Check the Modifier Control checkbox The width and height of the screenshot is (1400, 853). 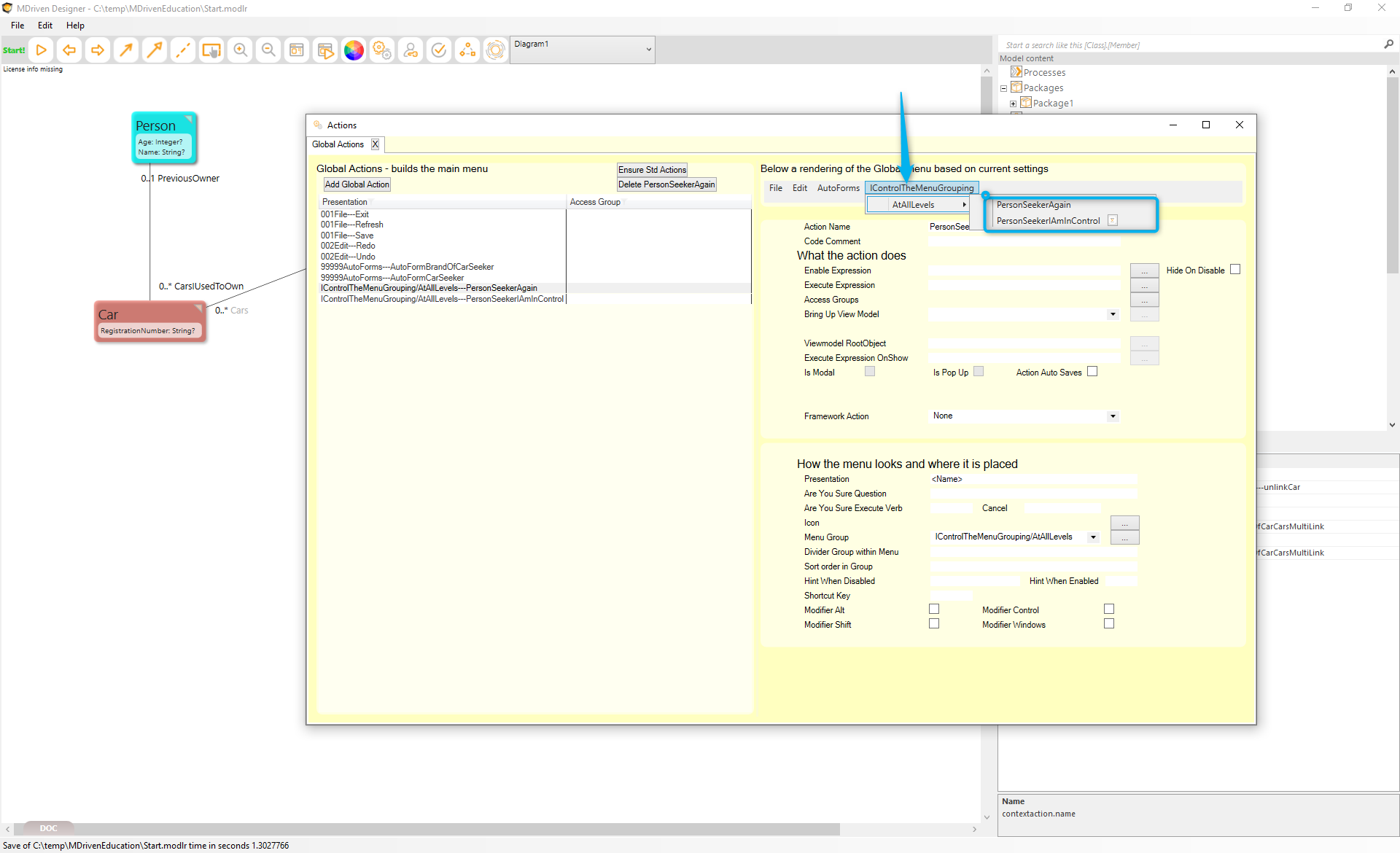(x=1109, y=609)
